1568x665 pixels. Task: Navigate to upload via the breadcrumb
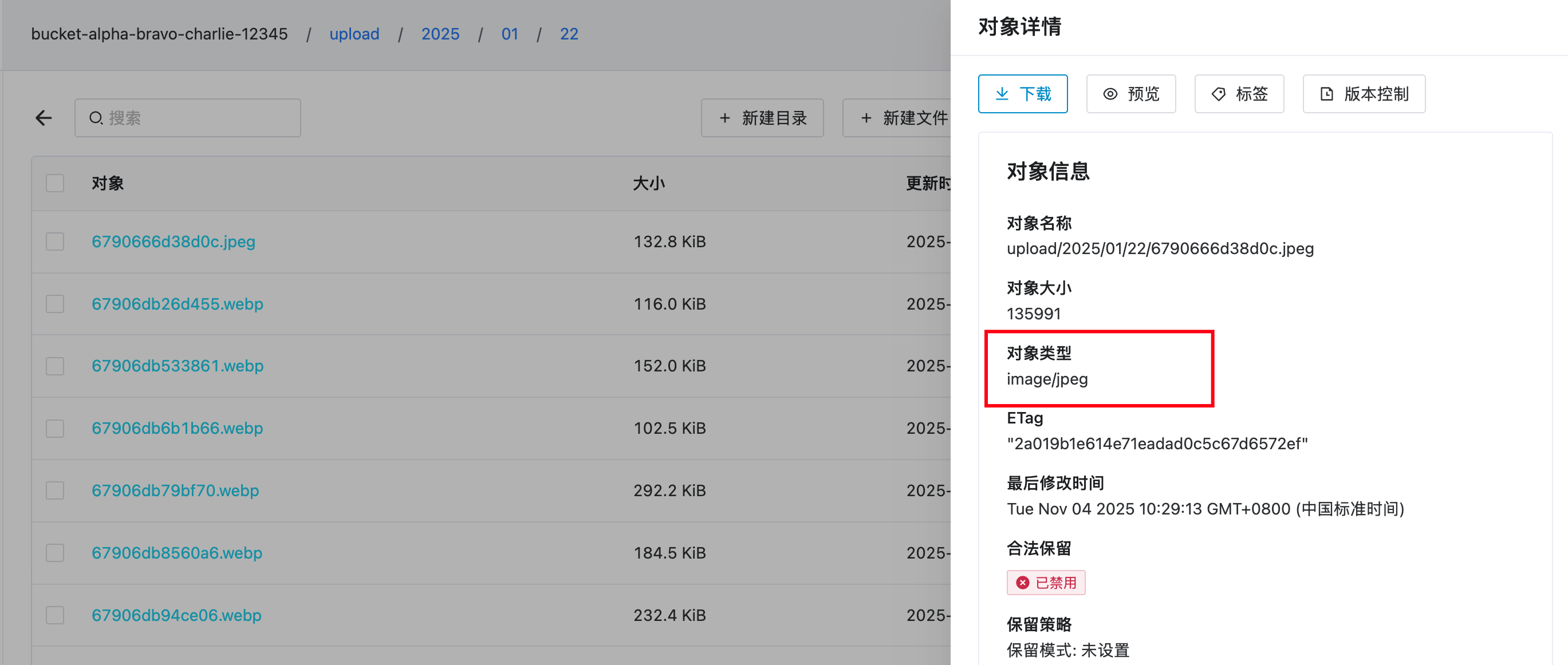coord(354,34)
